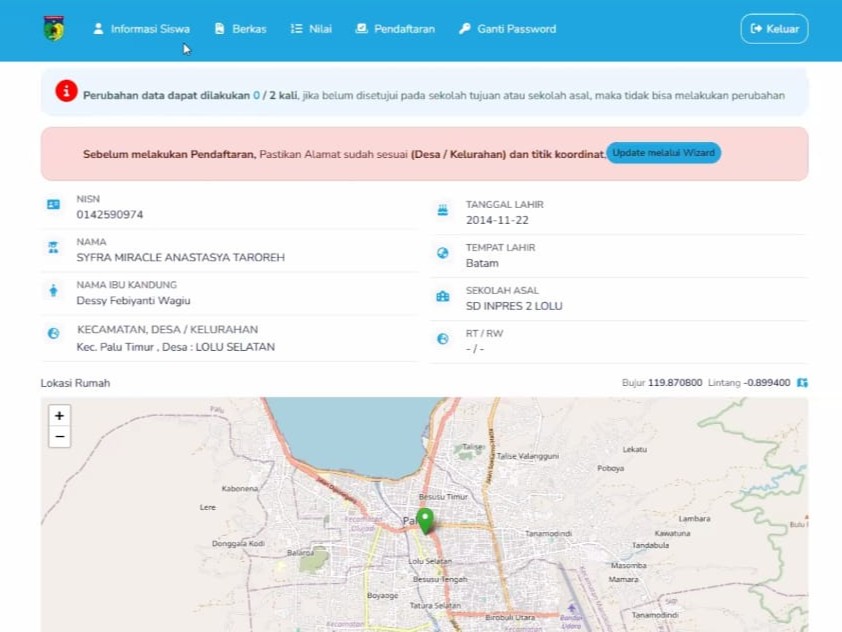Click the globe icon beside Tempat Lahir

(x=442, y=253)
